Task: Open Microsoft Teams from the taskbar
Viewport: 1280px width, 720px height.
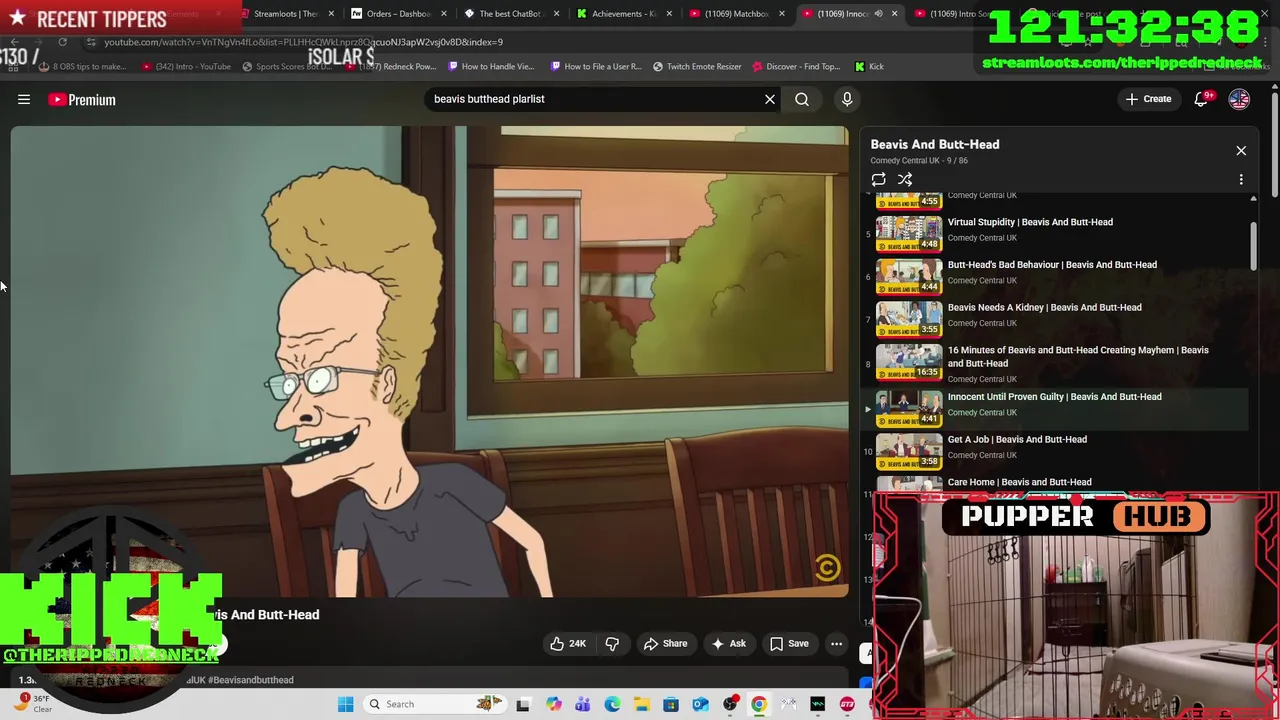Action: 583,704
